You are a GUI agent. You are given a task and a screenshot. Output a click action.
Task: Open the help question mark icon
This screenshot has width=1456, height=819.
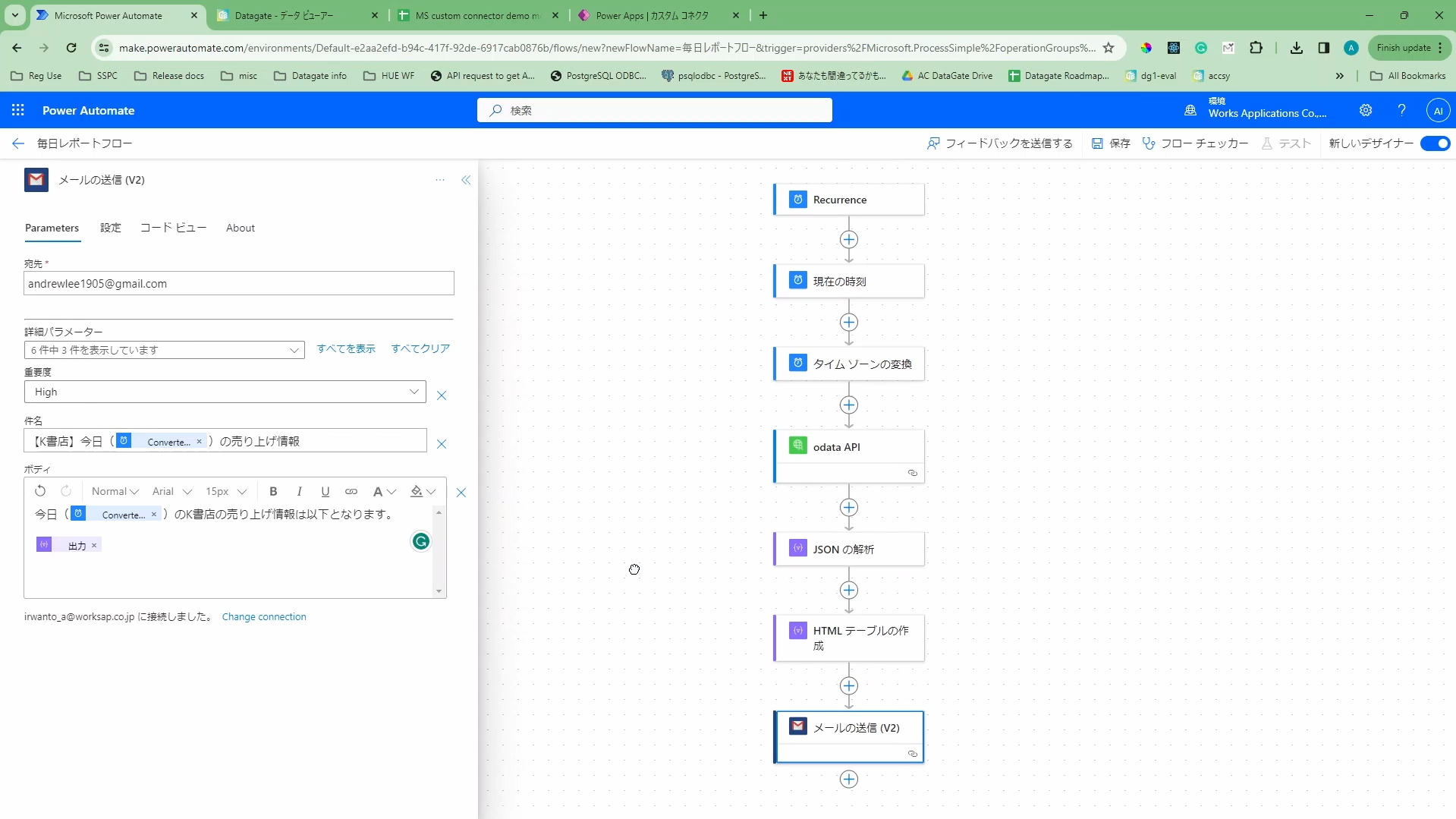click(1402, 110)
